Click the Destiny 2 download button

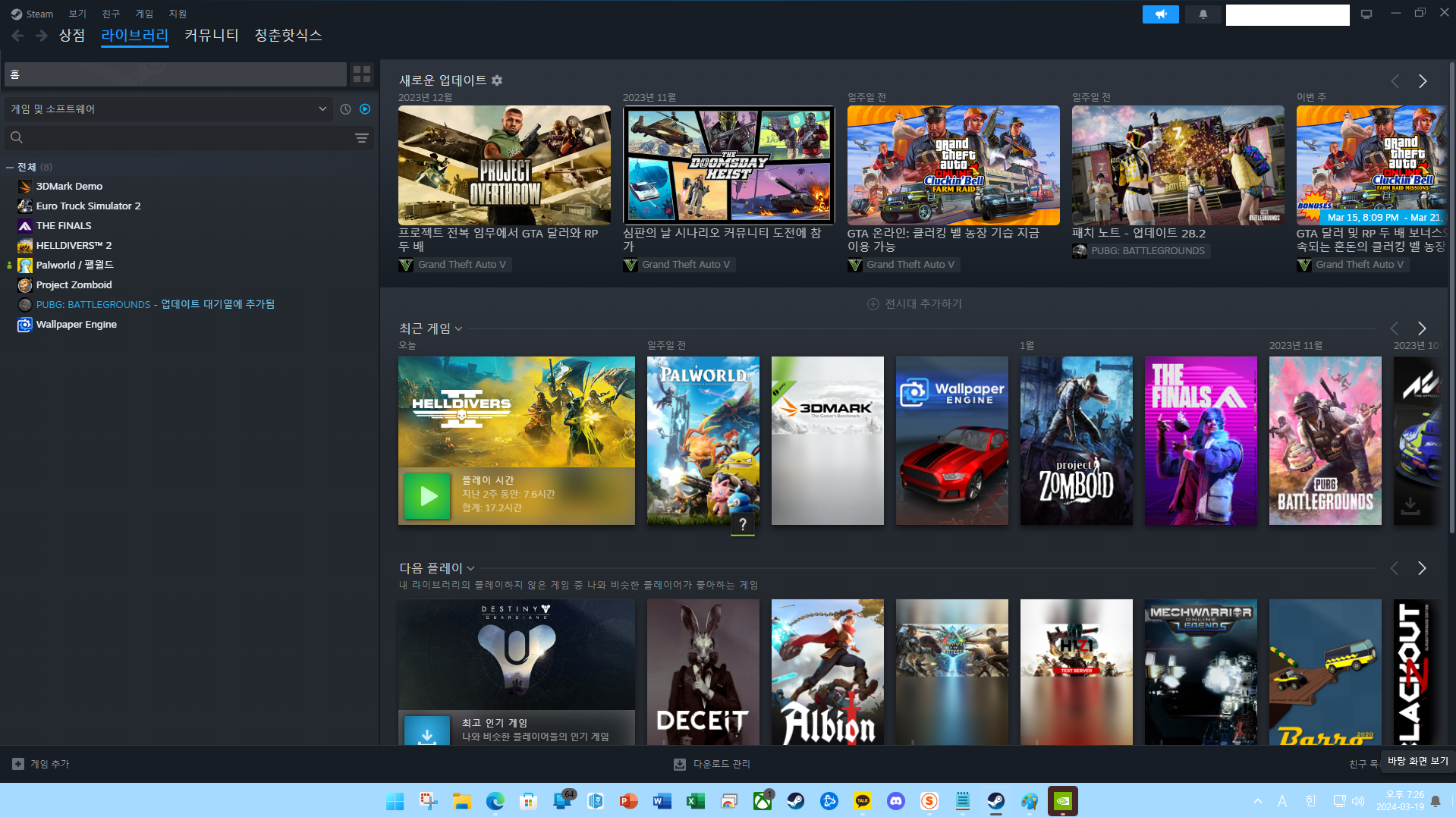click(x=427, y=732)
